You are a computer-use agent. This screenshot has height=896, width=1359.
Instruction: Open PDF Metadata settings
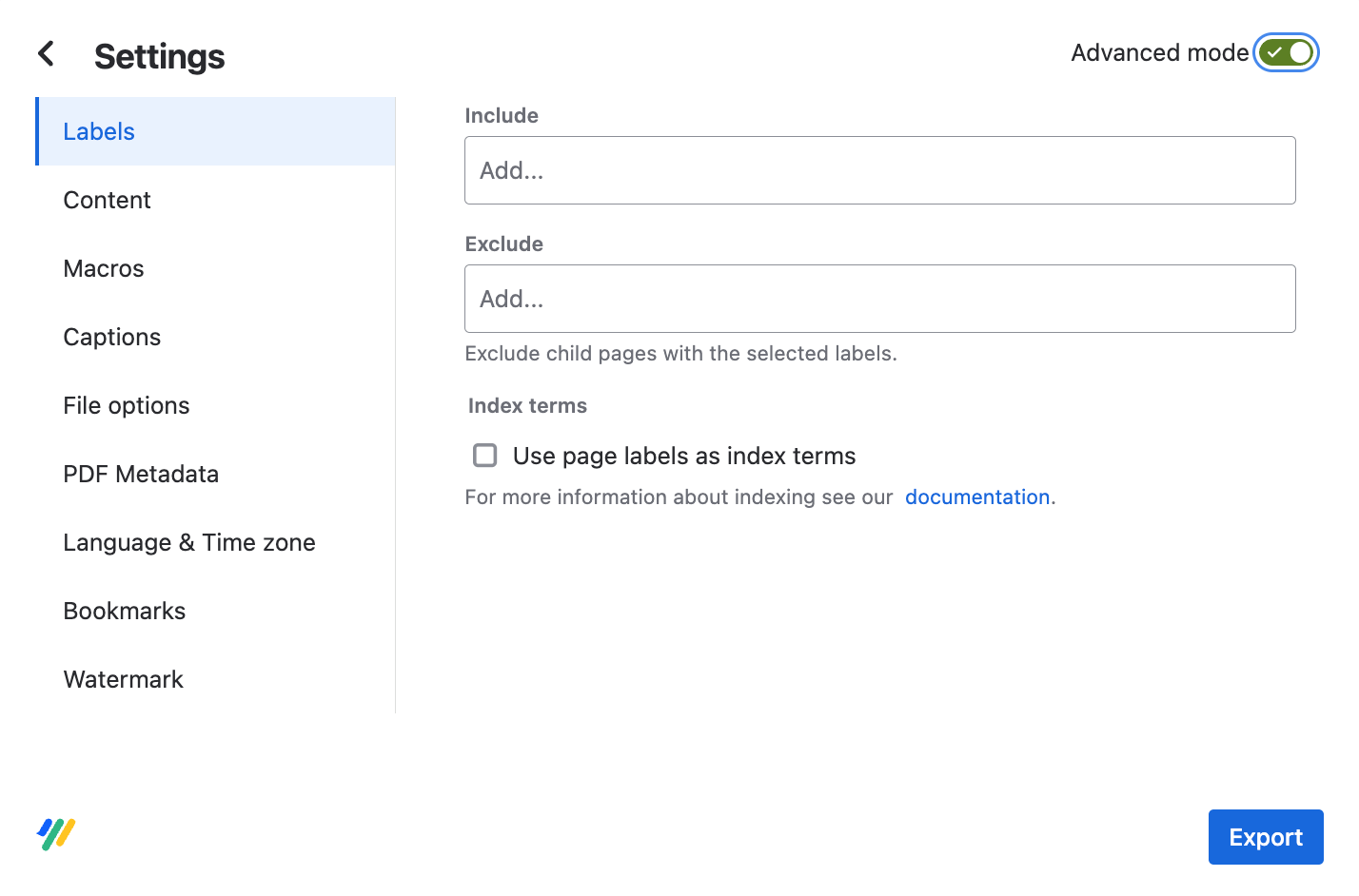[x=215, y=474]
